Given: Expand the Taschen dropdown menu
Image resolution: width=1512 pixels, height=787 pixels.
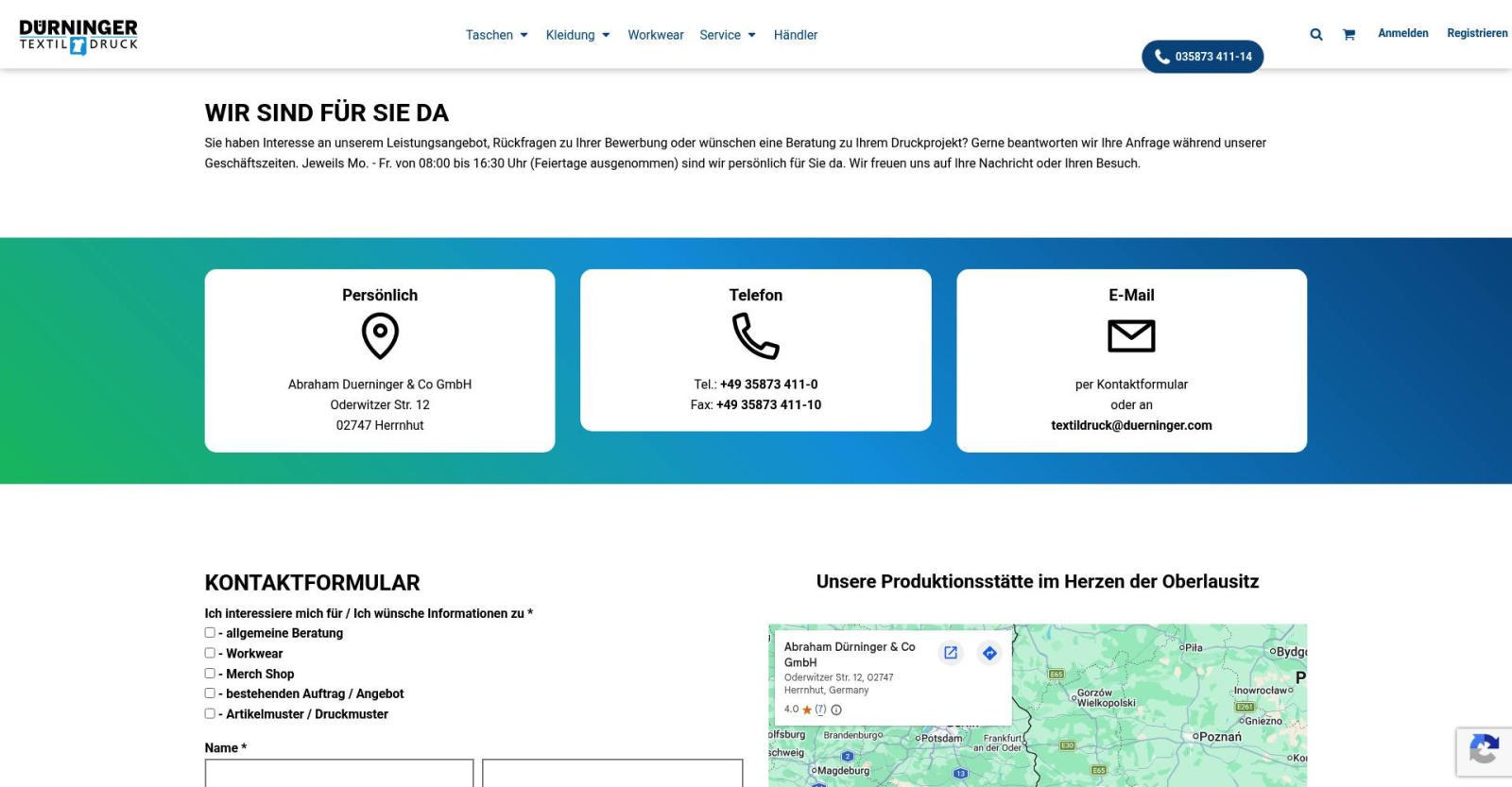Looking at the screenshot, I should pyautogui.click(x=496, y=35).
